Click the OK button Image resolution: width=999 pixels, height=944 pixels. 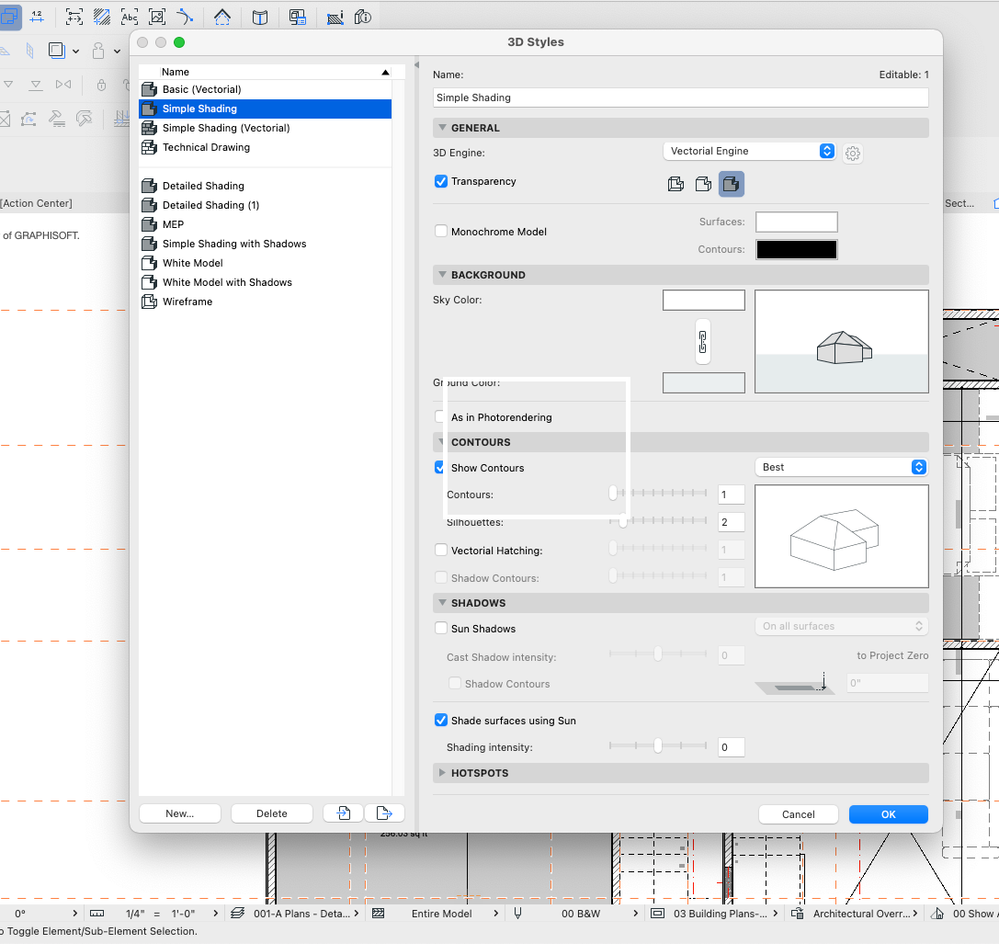click(x=888, y=814)
